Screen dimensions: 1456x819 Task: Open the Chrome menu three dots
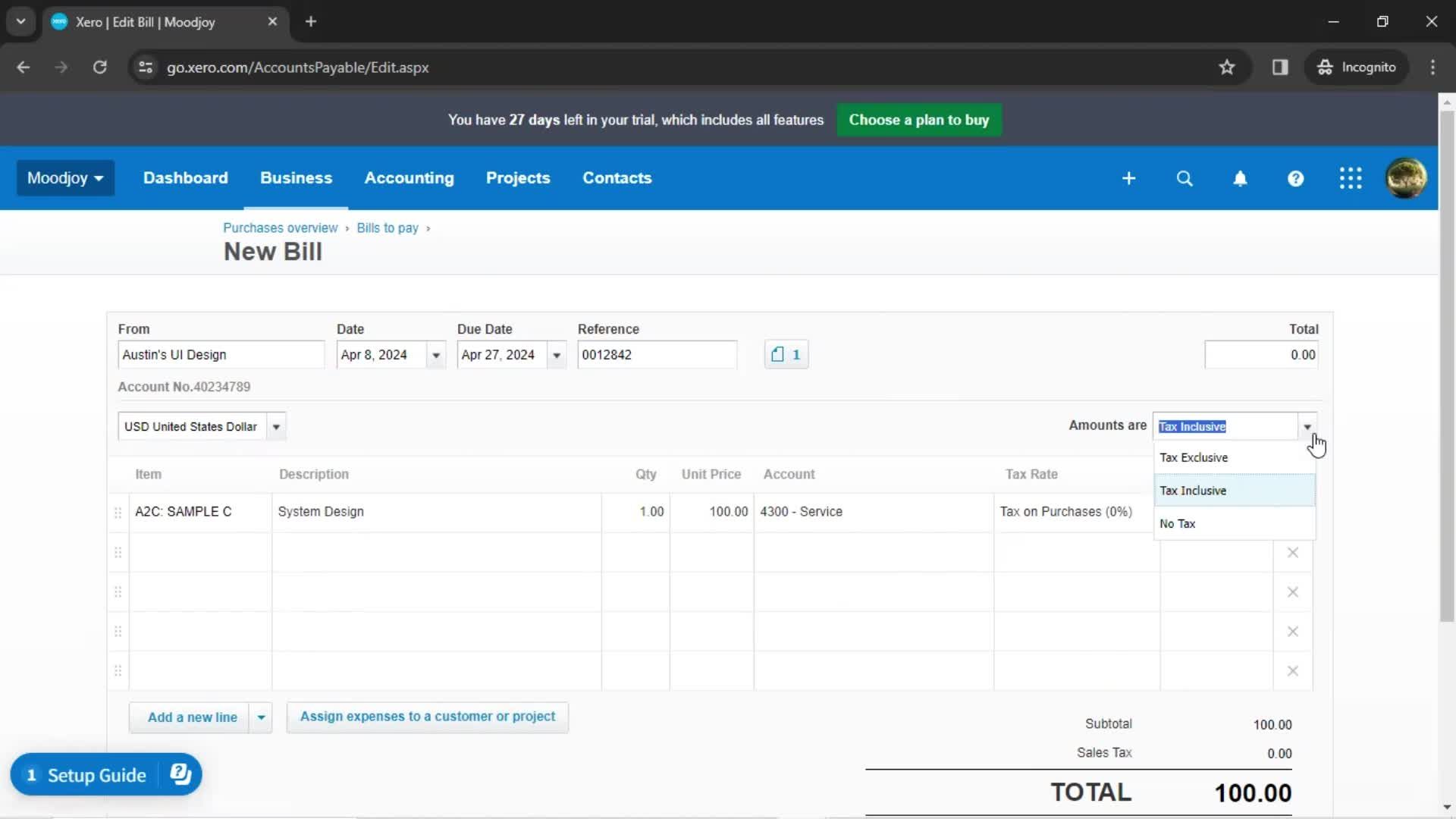tap(1432, 67)
